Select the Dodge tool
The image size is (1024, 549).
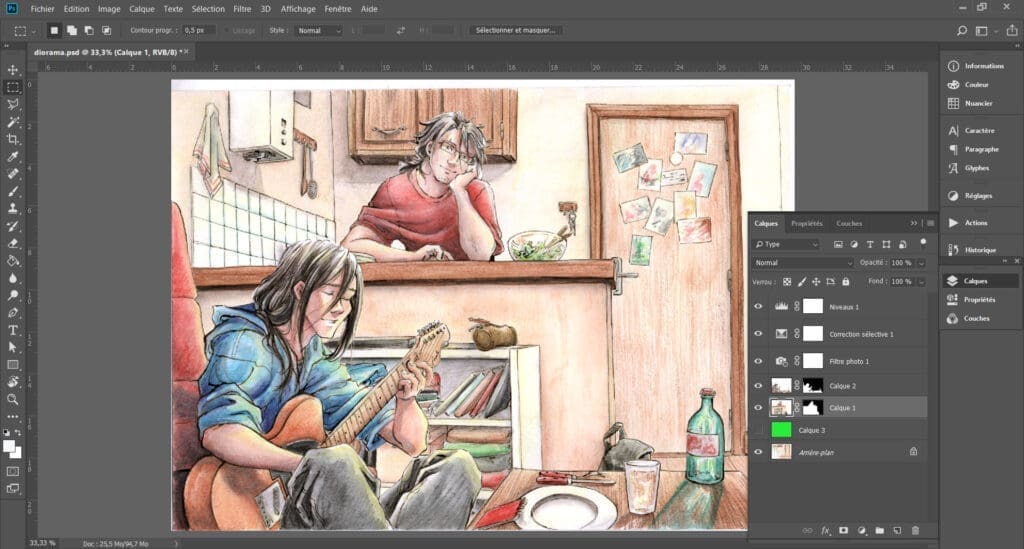point(12,295)
